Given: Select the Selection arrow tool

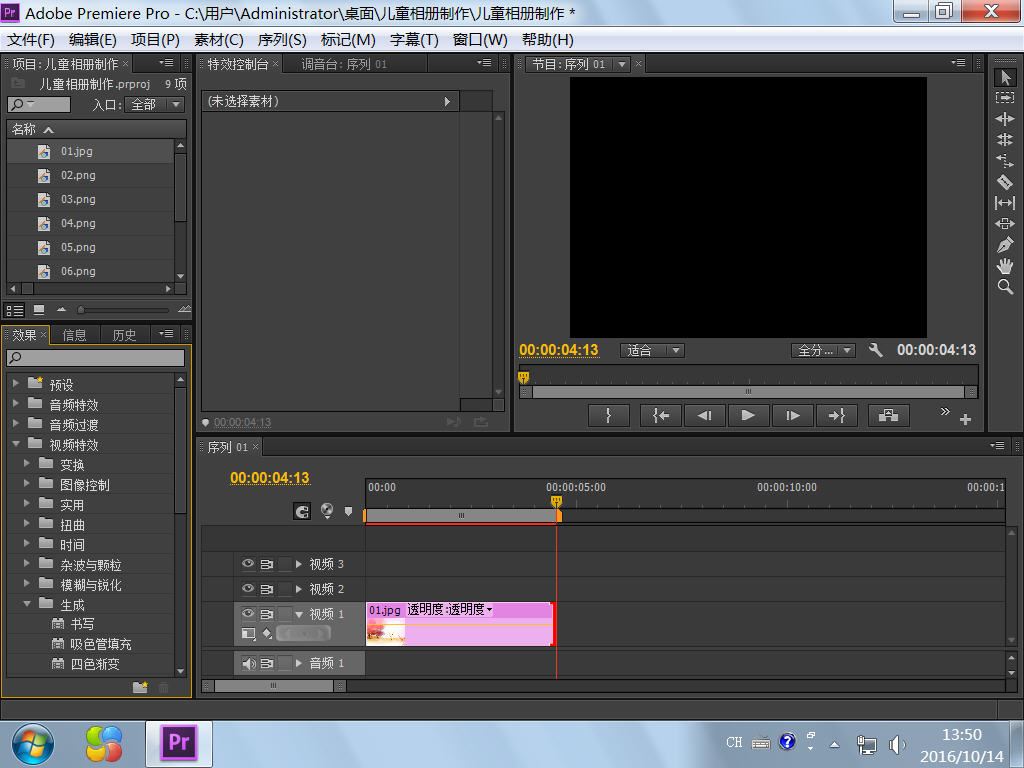Looking at the screenshot, I should tap(1005, 77).
